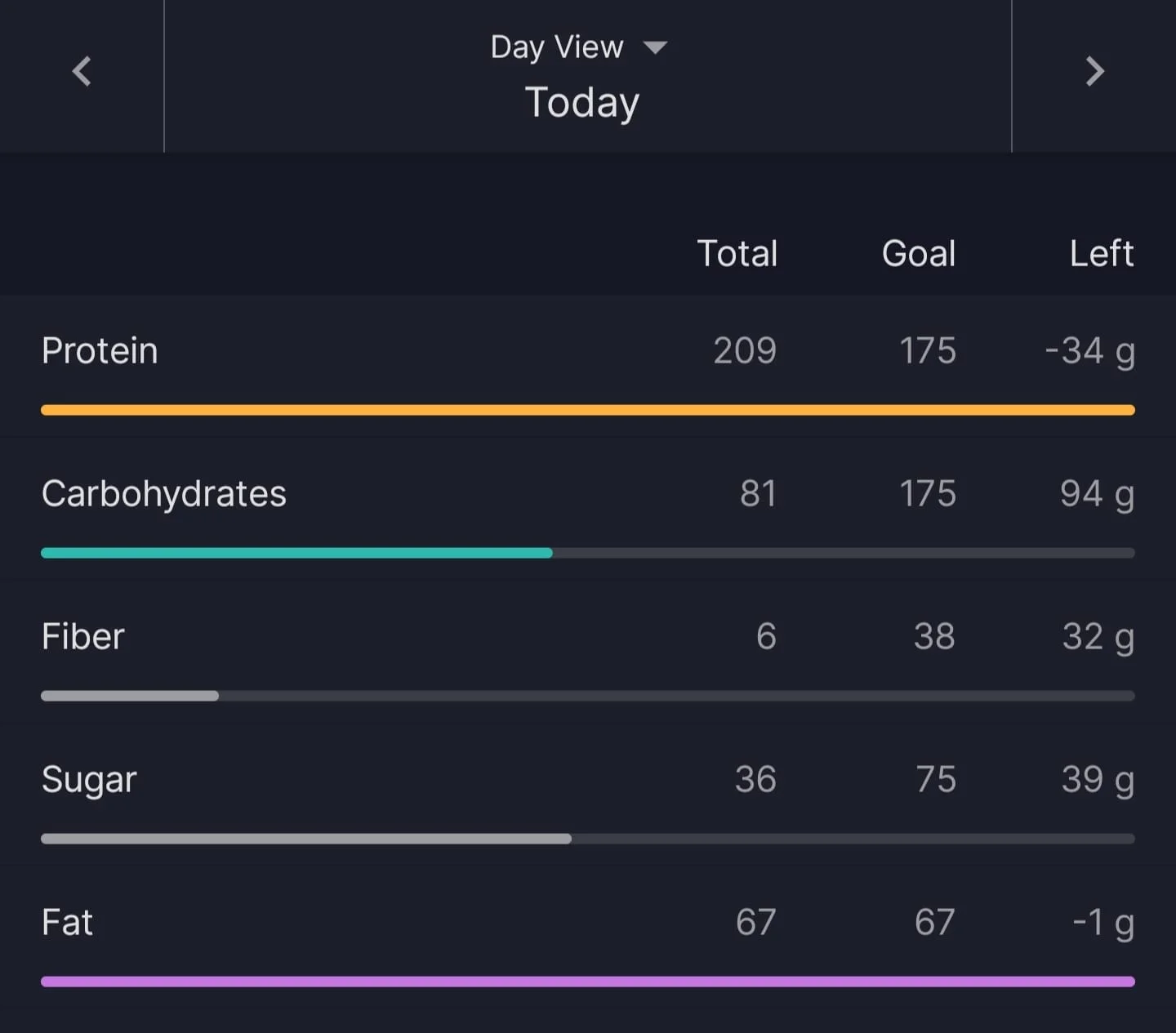This screenshot has height=1033, width=1176.
Task: Tap the Day View label
Action: [557, 47]
